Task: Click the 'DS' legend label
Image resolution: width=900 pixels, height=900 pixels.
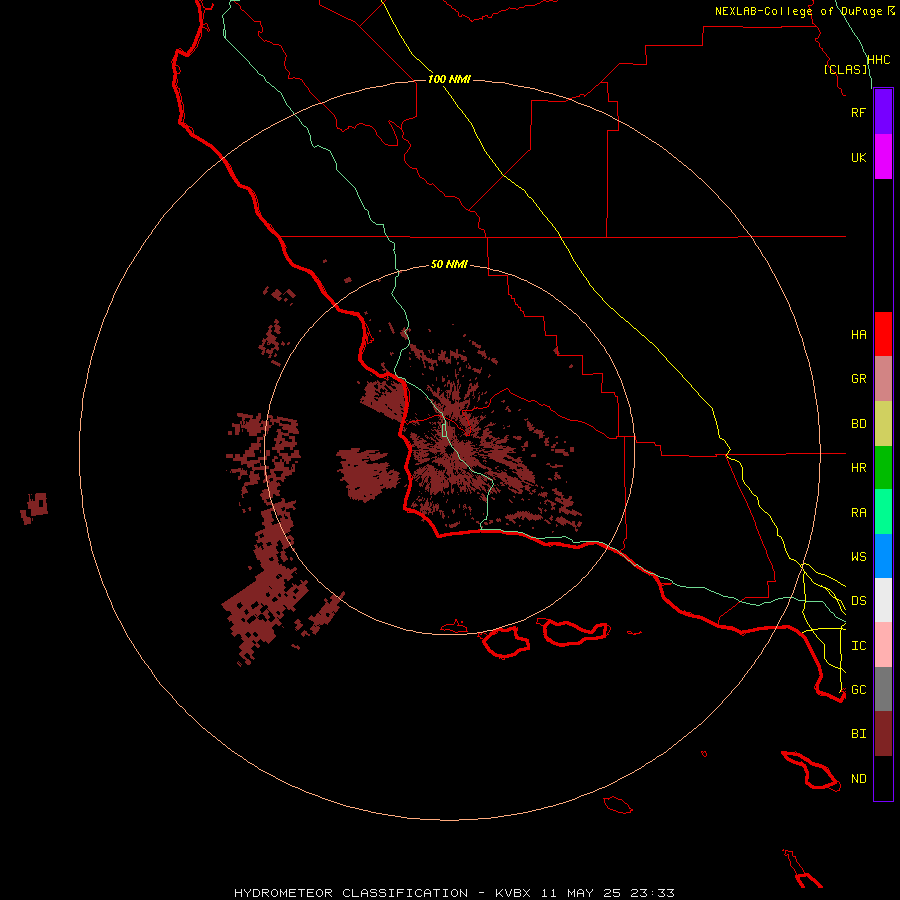Action: 859,601
